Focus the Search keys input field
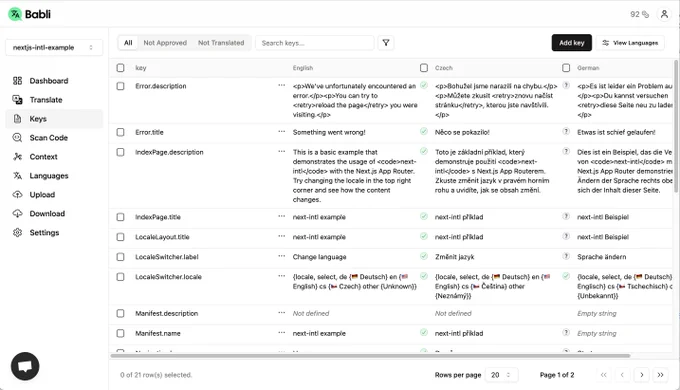This screenshot has width=680, height=390. [315, 43]
